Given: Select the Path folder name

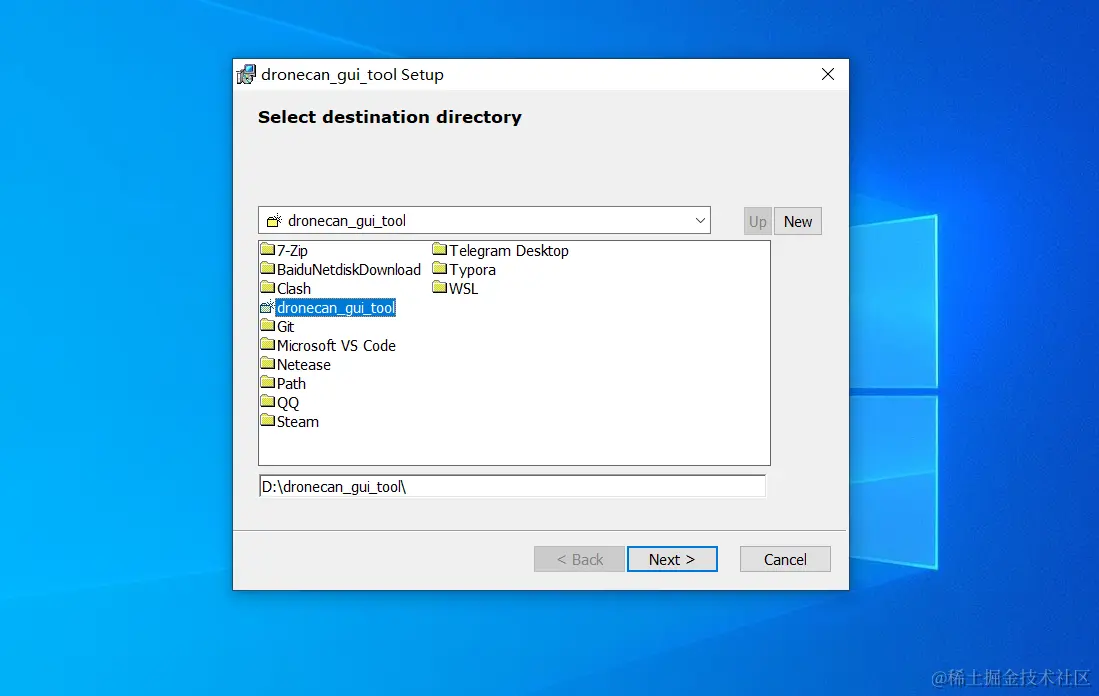Looking at the screenshot, I should coord(291,383).
